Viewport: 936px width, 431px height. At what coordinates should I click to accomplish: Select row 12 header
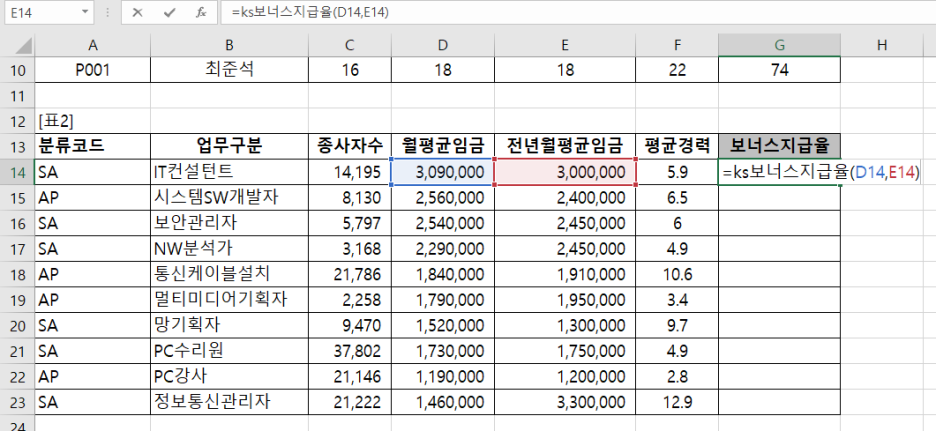[x=17, y=121]
